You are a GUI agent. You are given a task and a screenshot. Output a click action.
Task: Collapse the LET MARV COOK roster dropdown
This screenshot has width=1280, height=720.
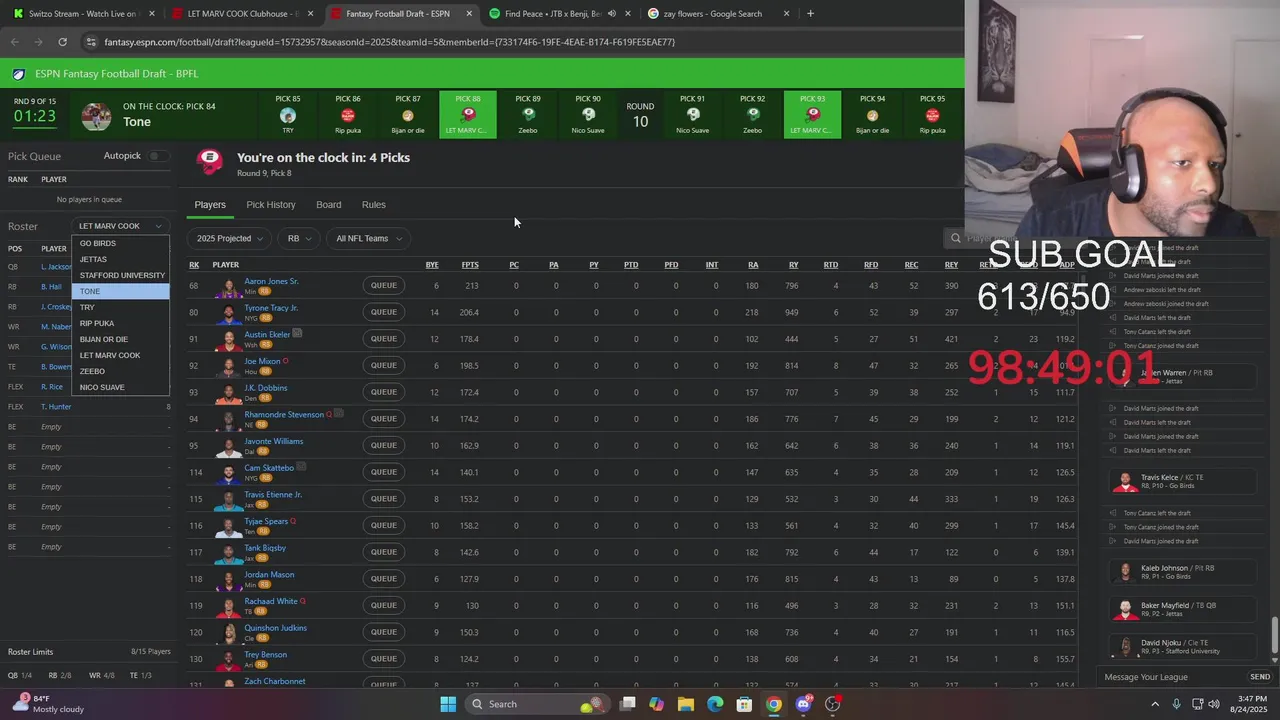click(120, 226)
